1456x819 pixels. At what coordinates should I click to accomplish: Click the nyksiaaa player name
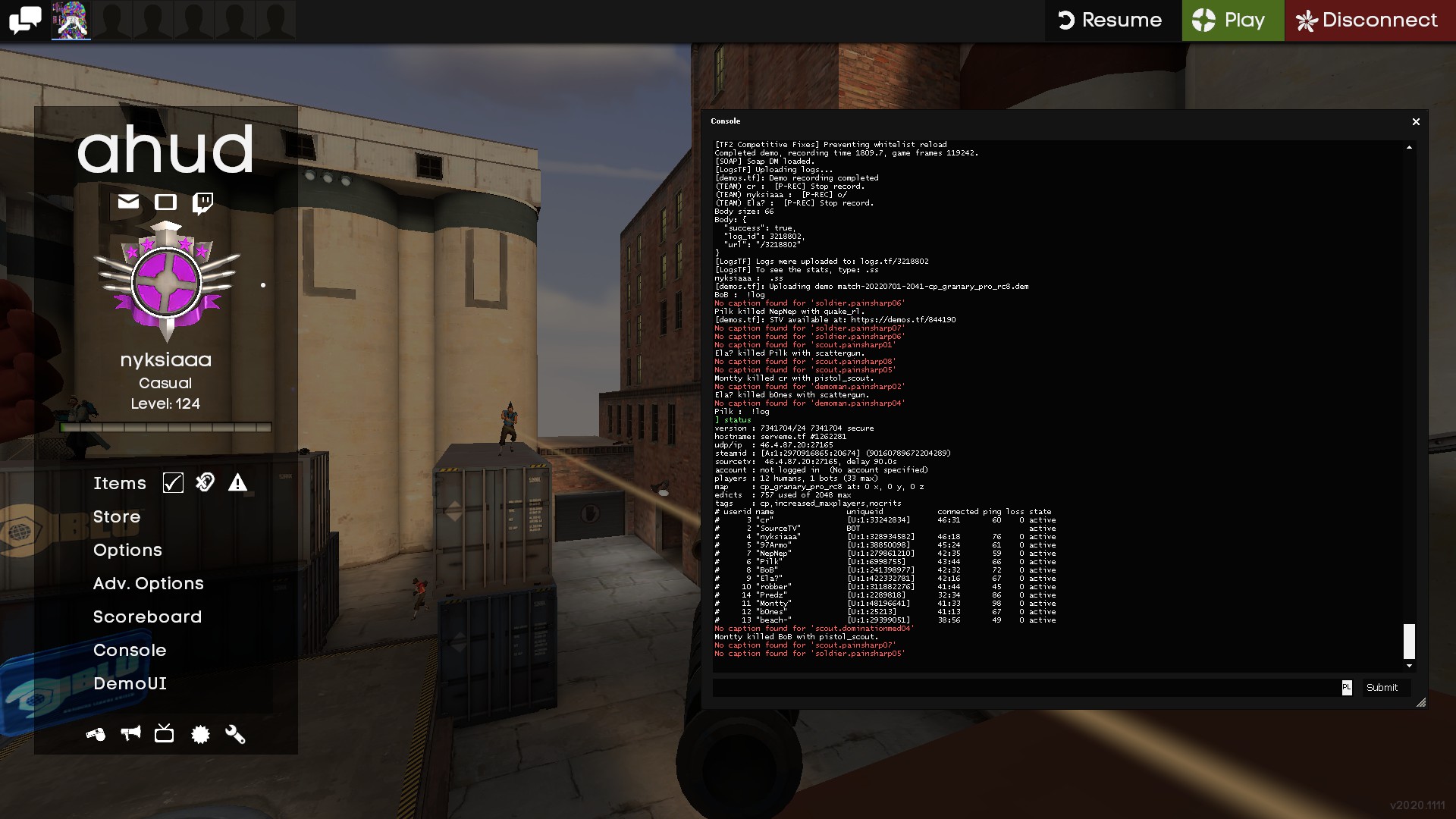click(x=165, y=360)
